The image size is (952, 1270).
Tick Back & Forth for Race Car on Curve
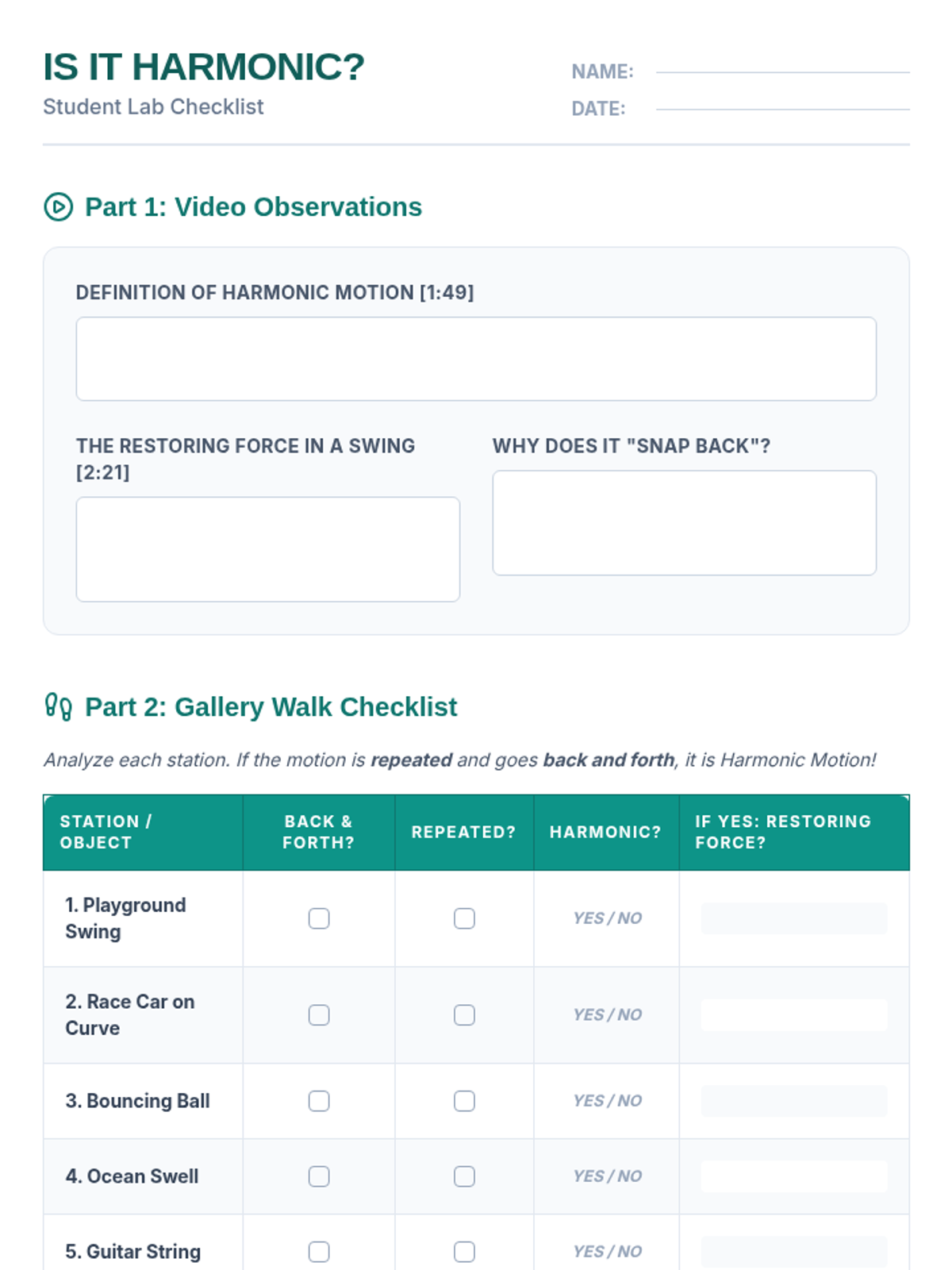click(x=319, y=1015)
